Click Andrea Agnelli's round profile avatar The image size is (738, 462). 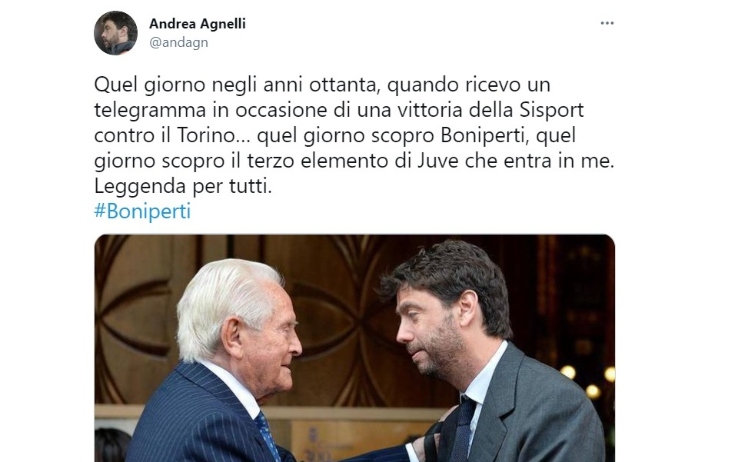pos(116,33)
